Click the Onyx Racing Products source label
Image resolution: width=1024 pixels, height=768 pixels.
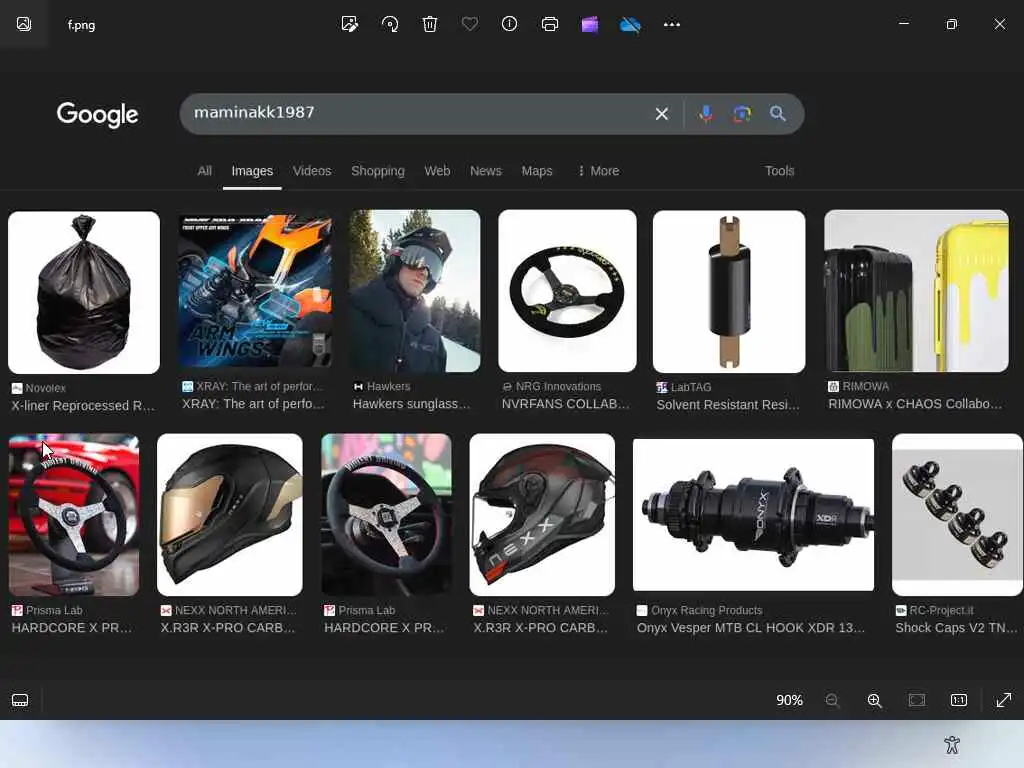(x=707, y=610)
